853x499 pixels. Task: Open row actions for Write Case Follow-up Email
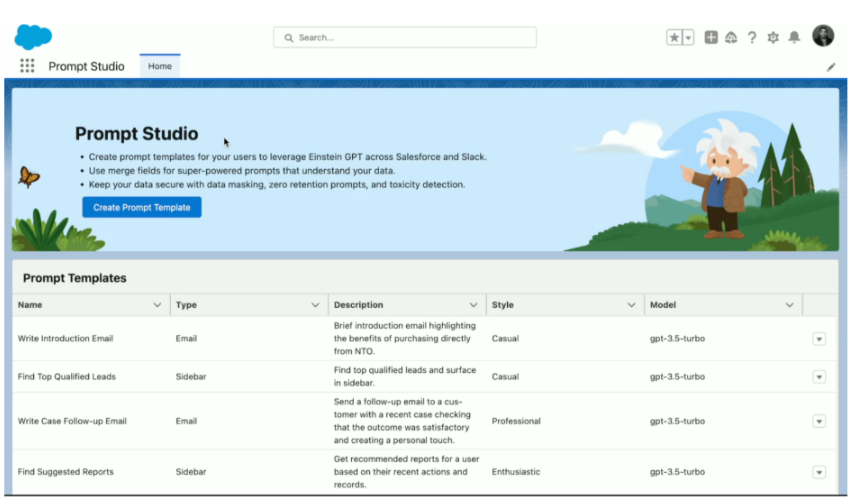819,421
